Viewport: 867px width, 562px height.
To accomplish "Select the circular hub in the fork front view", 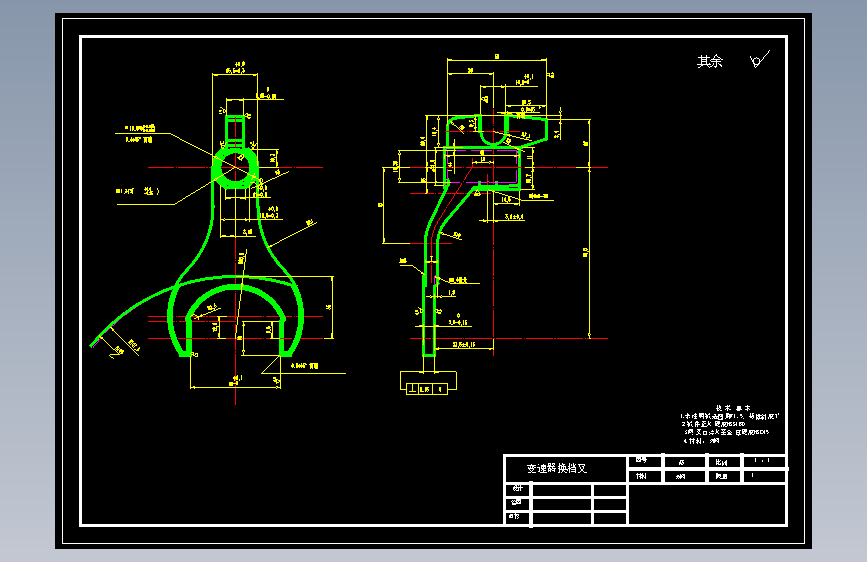I will point(235,168).
